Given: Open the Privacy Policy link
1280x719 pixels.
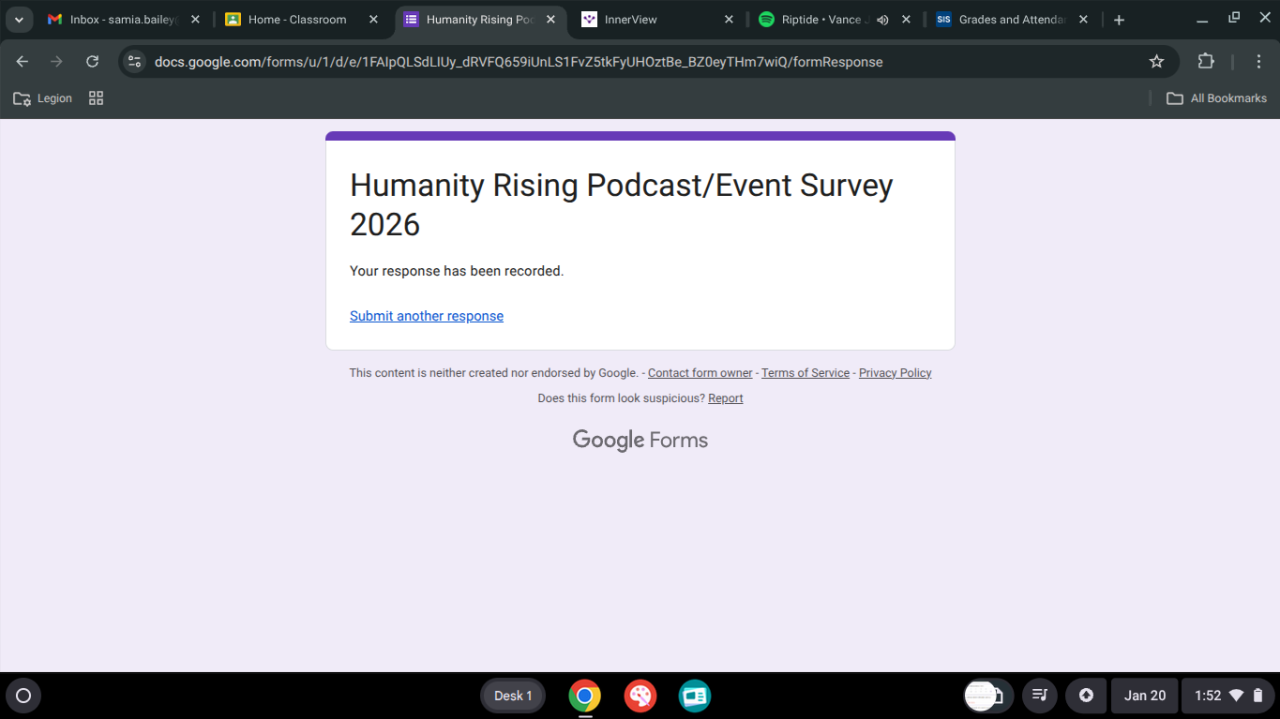Looking at the screenshot, I should tap(895, 373).
